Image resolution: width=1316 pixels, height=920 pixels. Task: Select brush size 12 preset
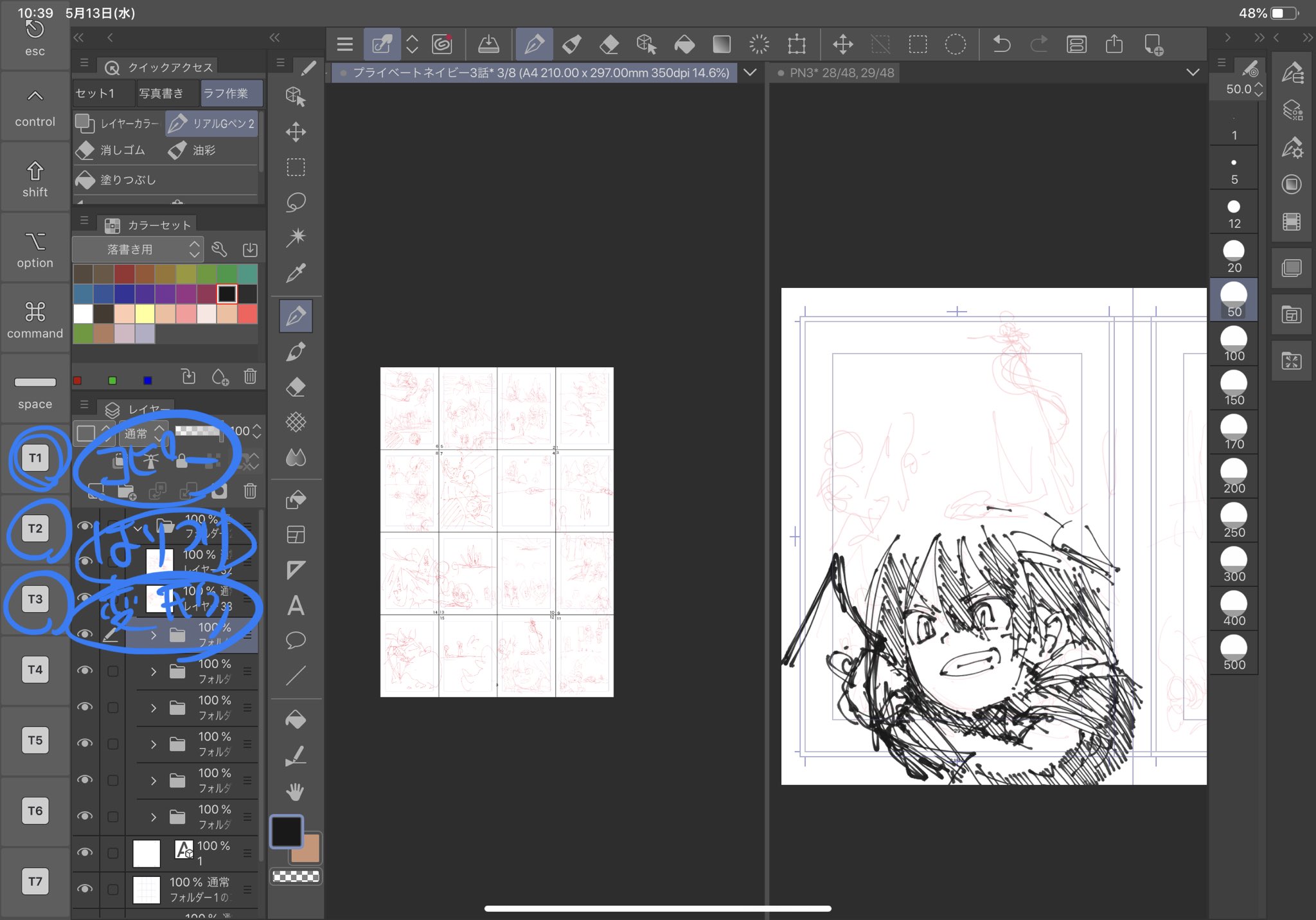click(1234, 212)
